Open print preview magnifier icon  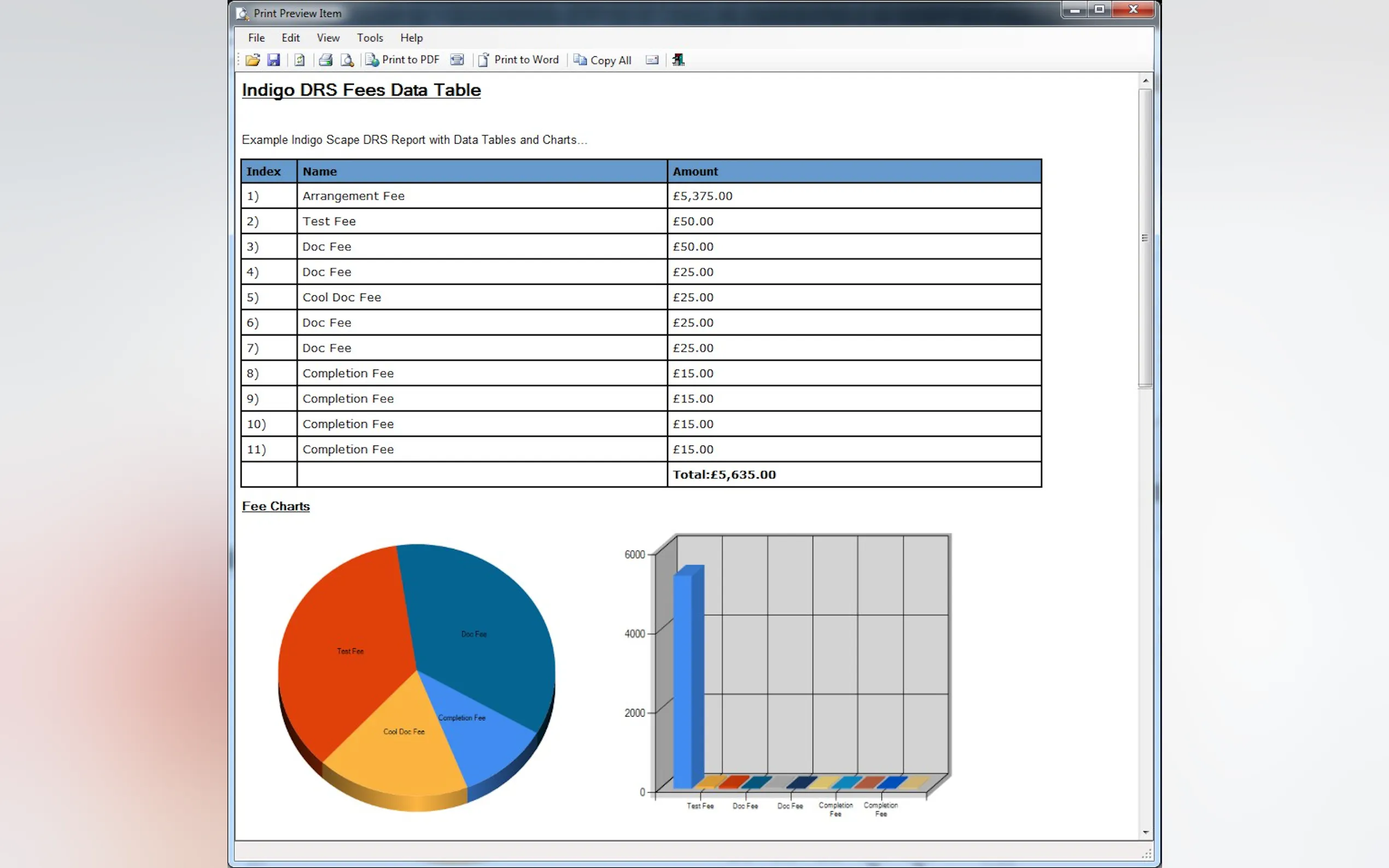(347, 60)
